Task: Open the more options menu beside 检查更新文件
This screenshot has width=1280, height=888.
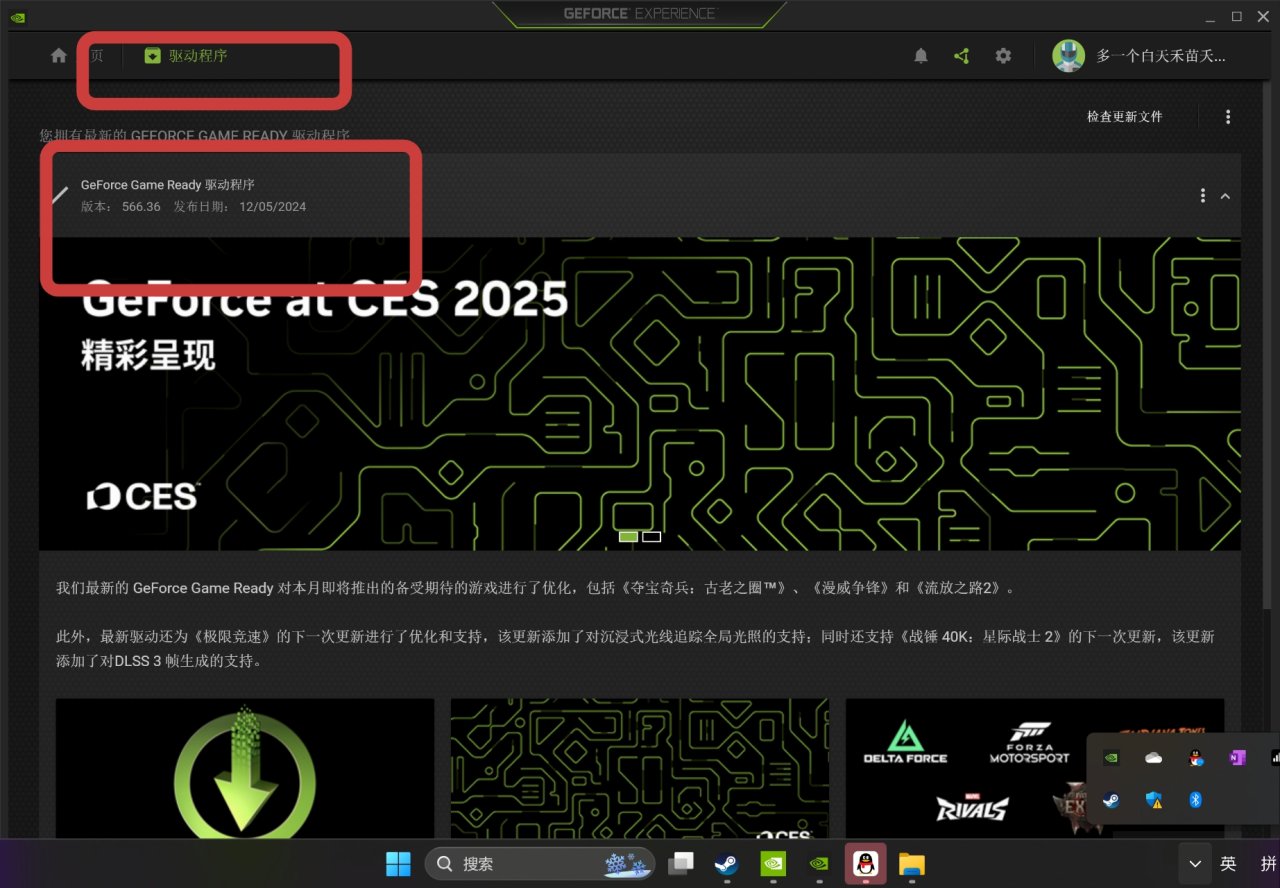Action: (x=1228, y=117)
